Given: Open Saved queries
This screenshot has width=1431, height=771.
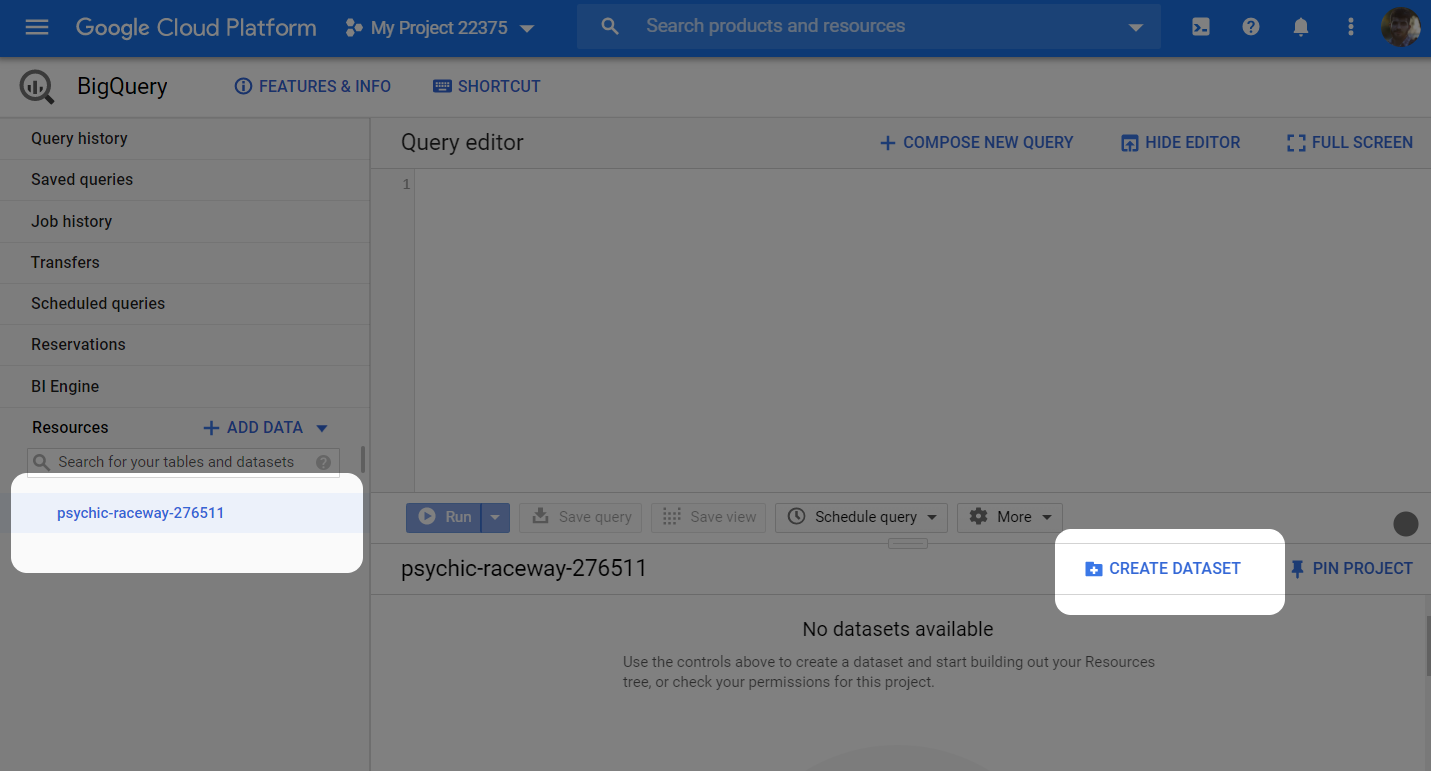Looking at the screenshot, I should click(185, 180).
